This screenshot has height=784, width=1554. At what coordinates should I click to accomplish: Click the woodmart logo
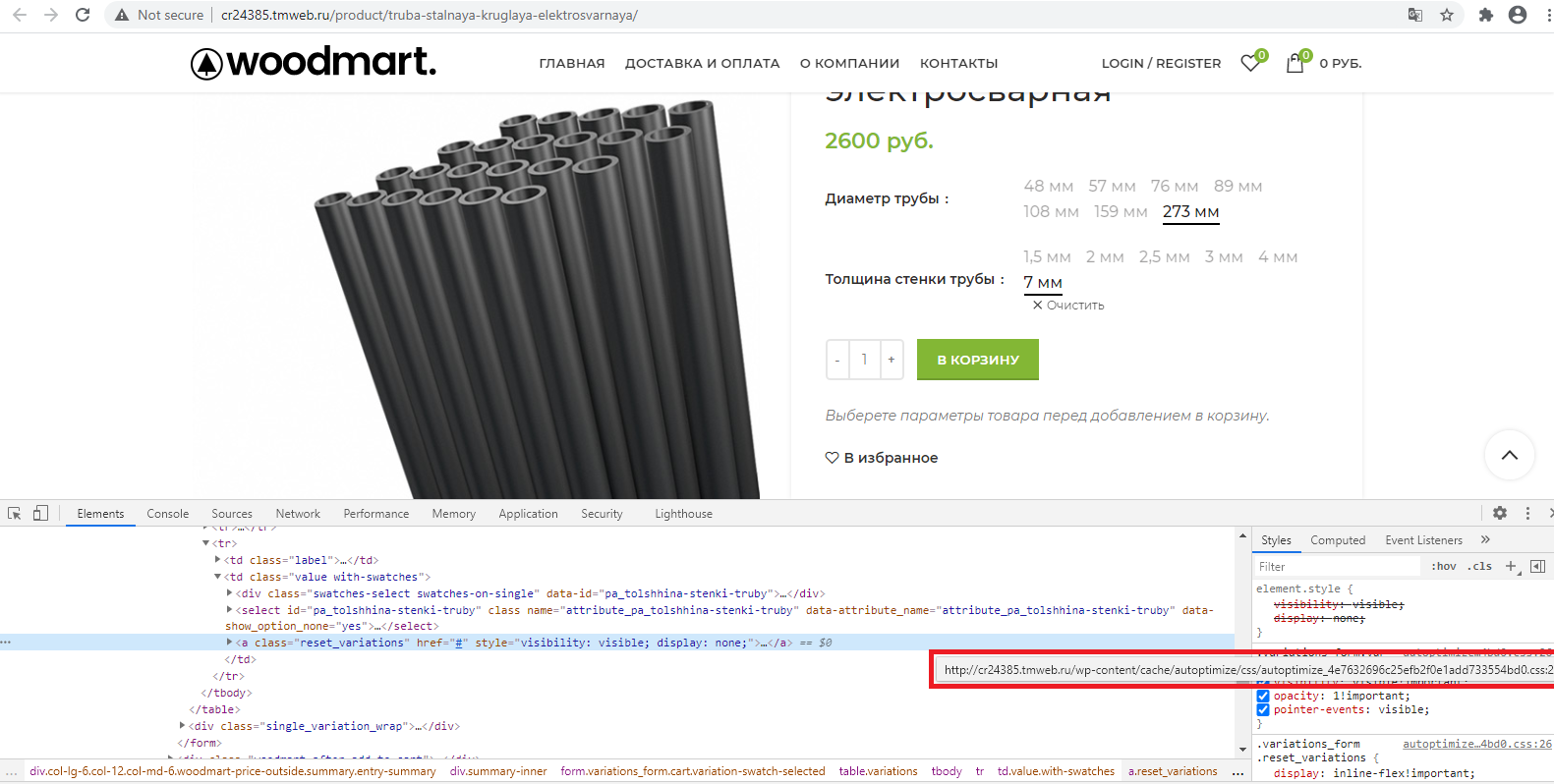click(314, 62)
